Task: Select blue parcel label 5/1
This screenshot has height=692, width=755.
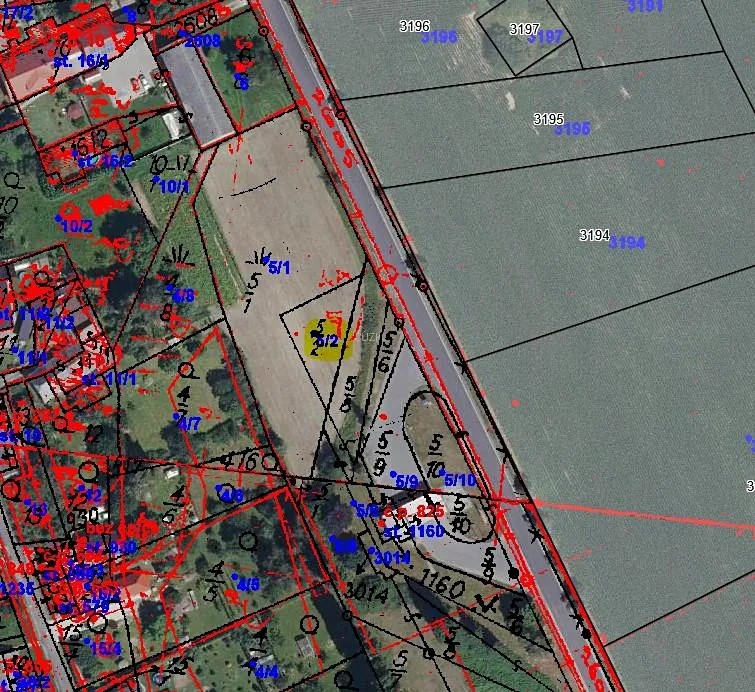Action: 279,268
